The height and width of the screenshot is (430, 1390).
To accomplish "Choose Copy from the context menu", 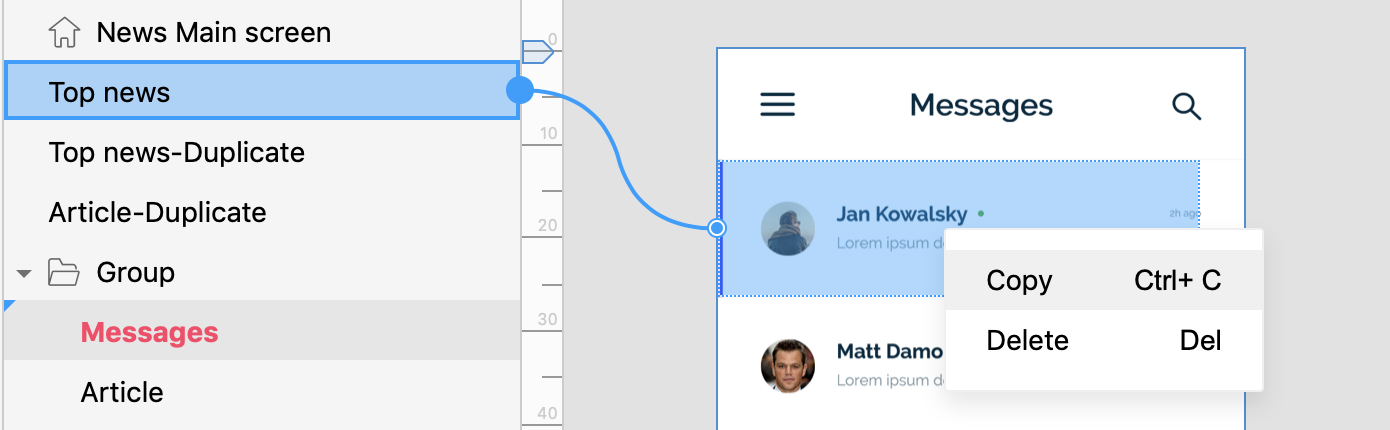I will (1104, 280).
